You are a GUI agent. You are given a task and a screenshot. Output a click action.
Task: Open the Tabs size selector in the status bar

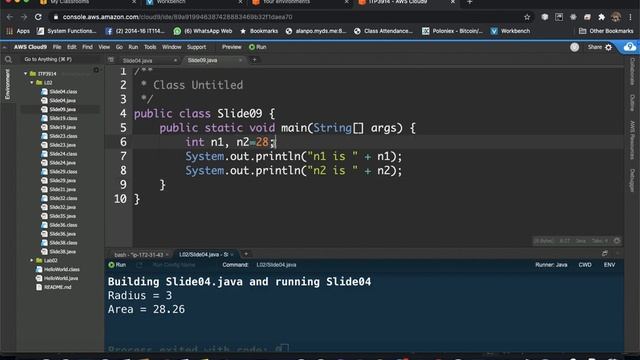pos(600,241)
